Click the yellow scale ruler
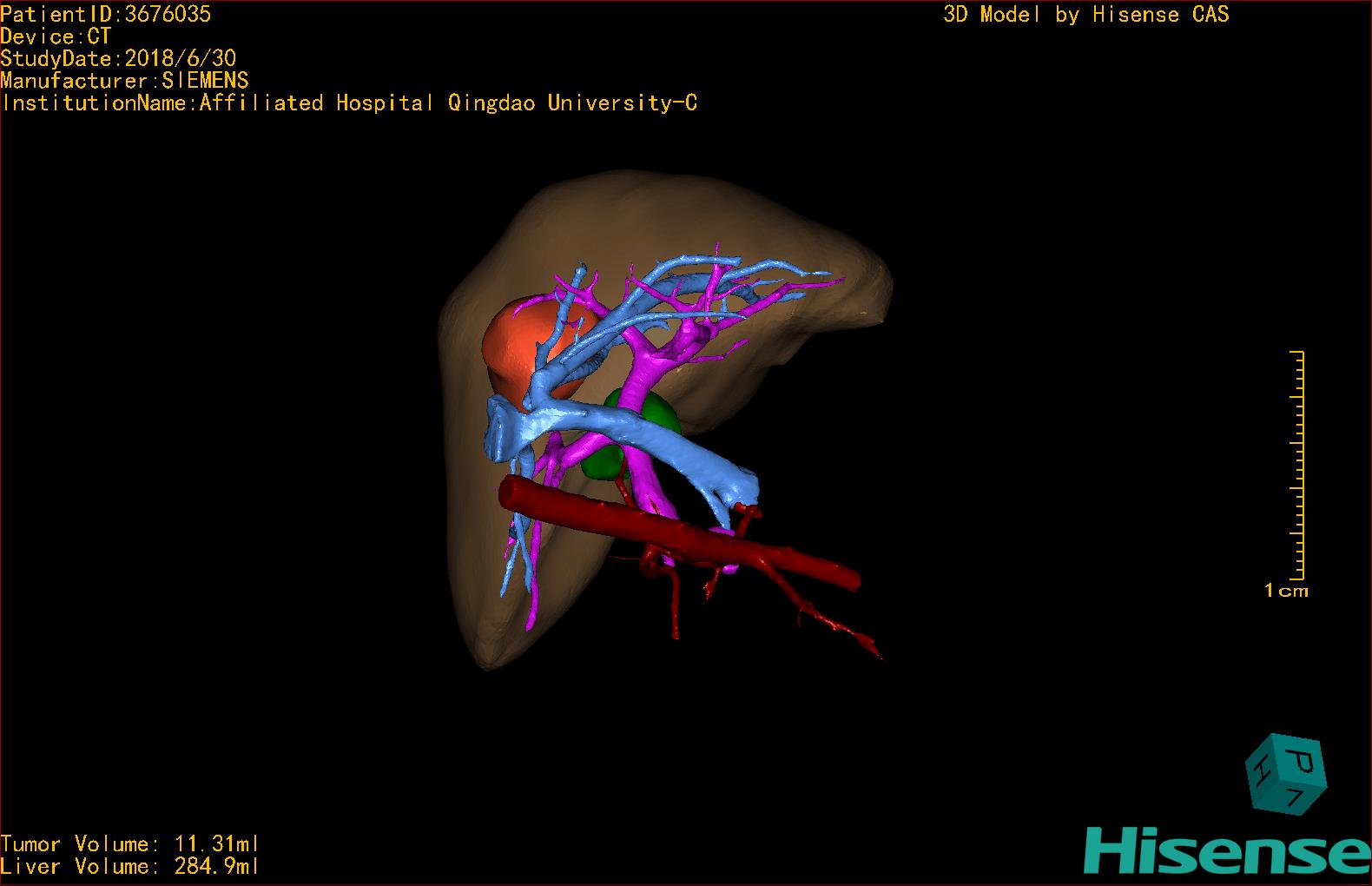 (x=1300, y=465)
